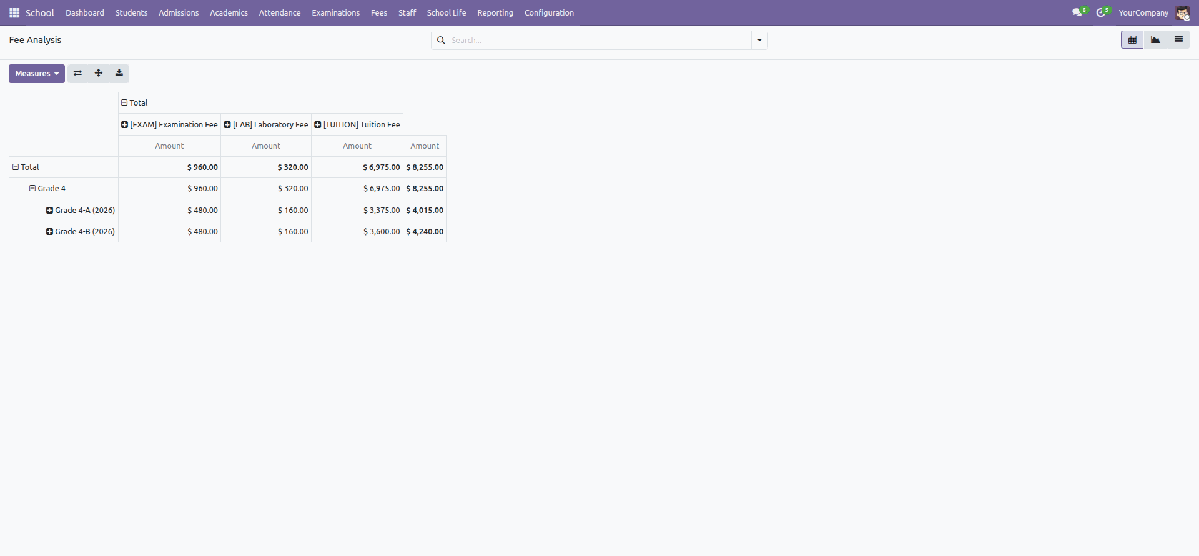Open the Configuration menu
Screen dimensions: 1199x556
[x=549, y=13]
